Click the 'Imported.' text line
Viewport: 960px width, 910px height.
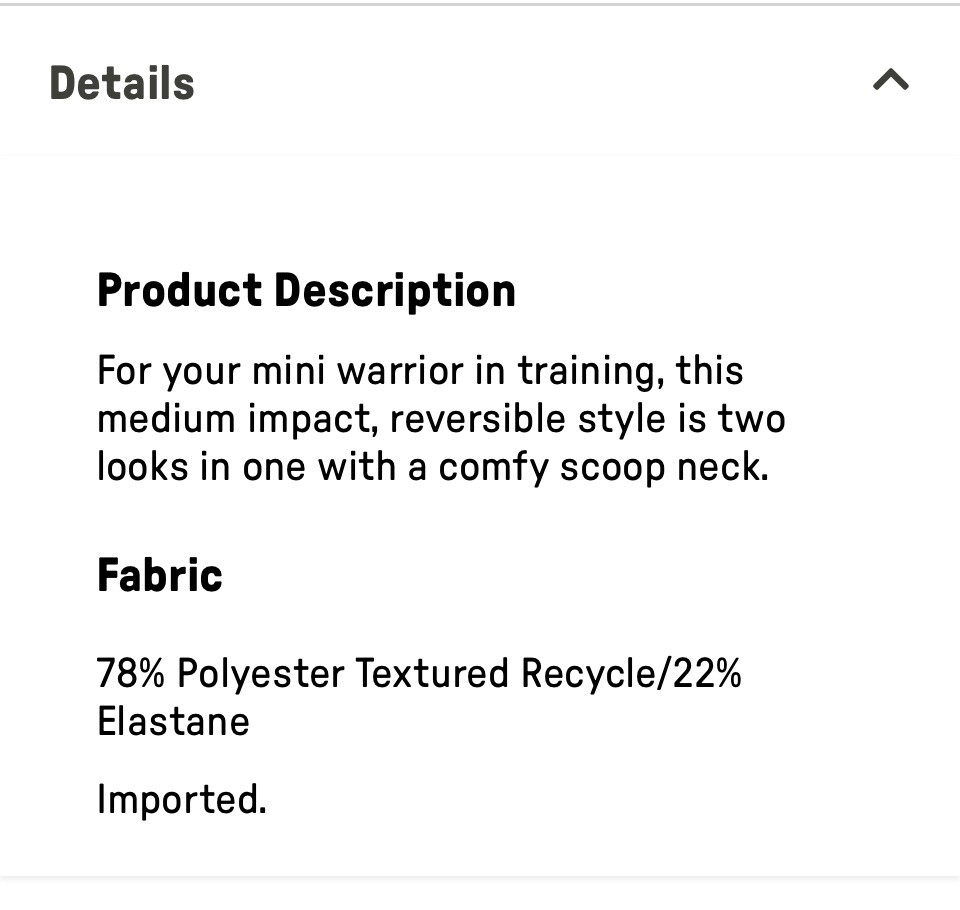(182, 800)
